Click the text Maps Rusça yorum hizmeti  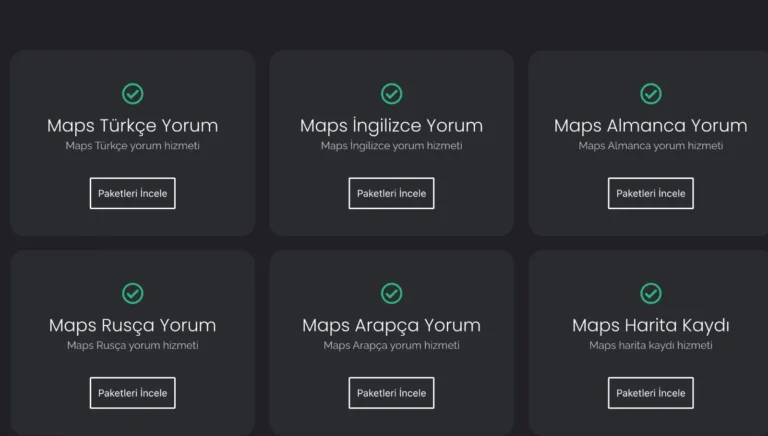pos(133,346)
